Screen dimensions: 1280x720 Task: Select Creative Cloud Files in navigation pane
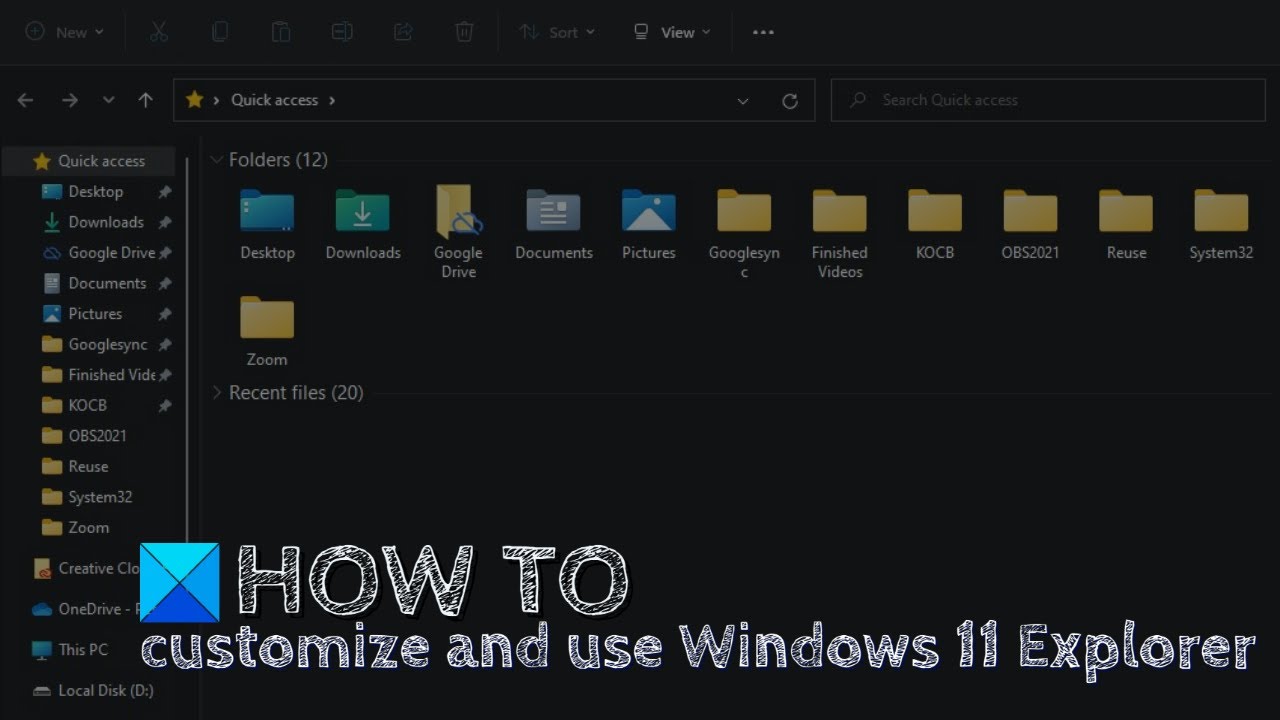point(86,568)
